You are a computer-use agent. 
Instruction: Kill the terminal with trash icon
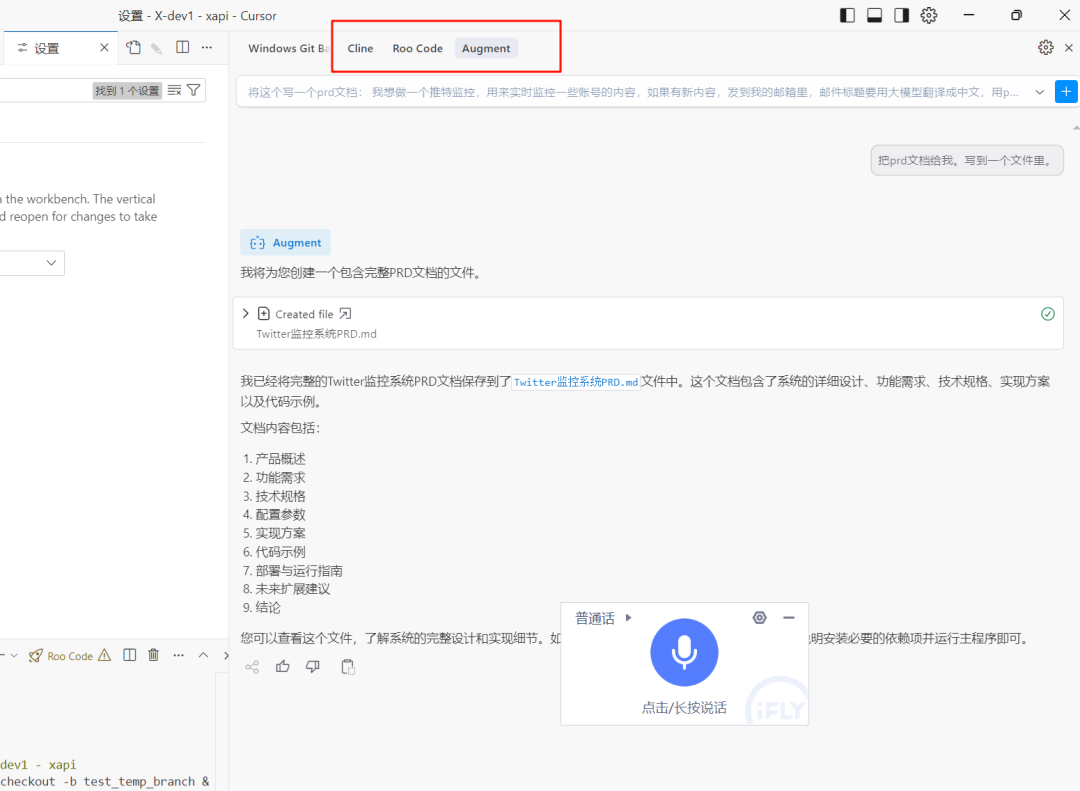(154, 655)
